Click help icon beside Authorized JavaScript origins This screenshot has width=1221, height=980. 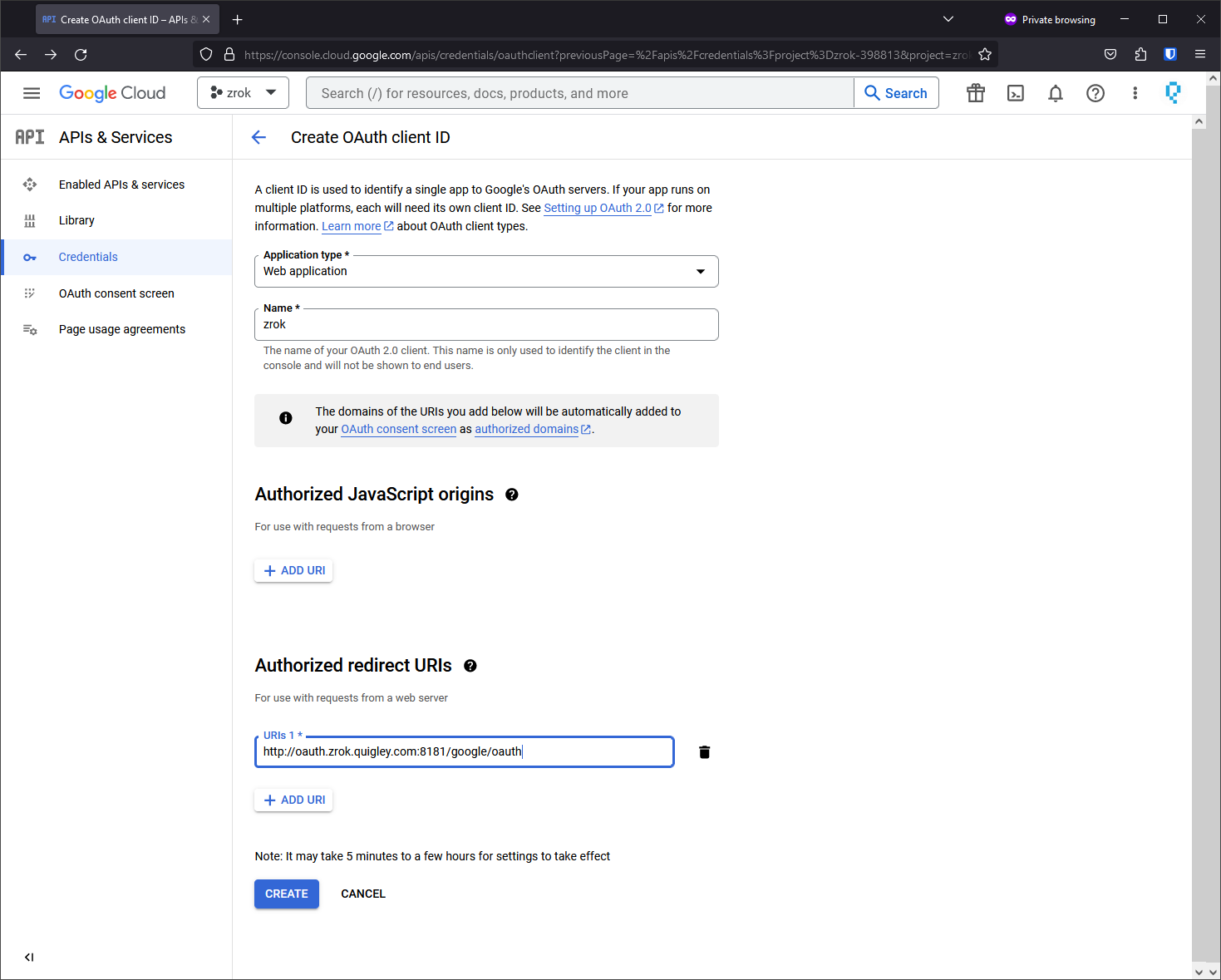pos(512,495)
